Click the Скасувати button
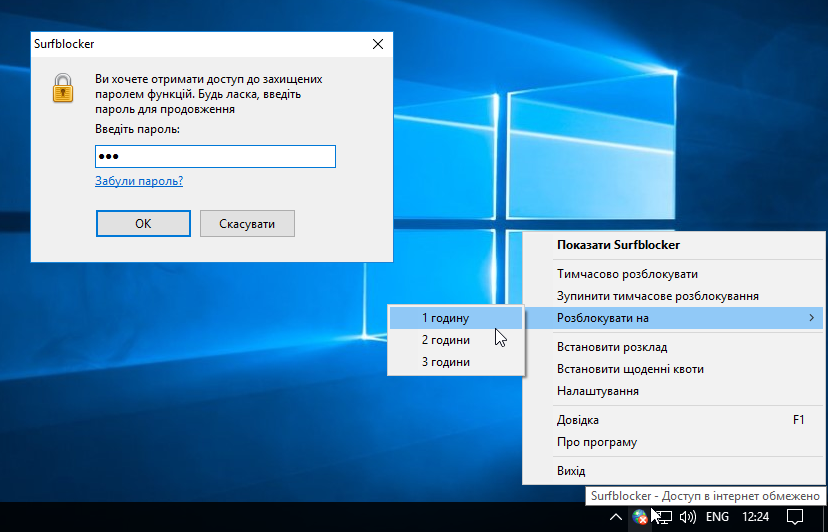This screenshot has width=828, height=532. tap(247, 223)
